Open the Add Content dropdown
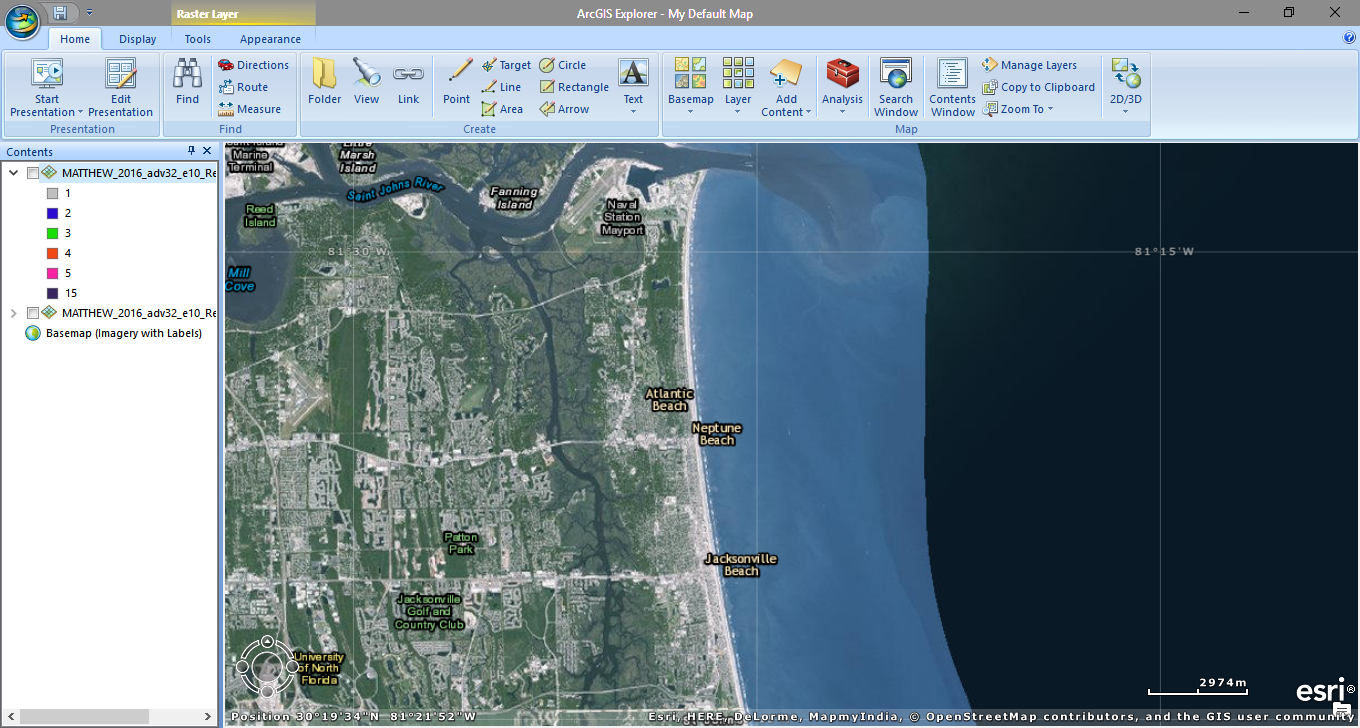The height and width of the screenshot is (728, 1360). [x=808, y=112]
